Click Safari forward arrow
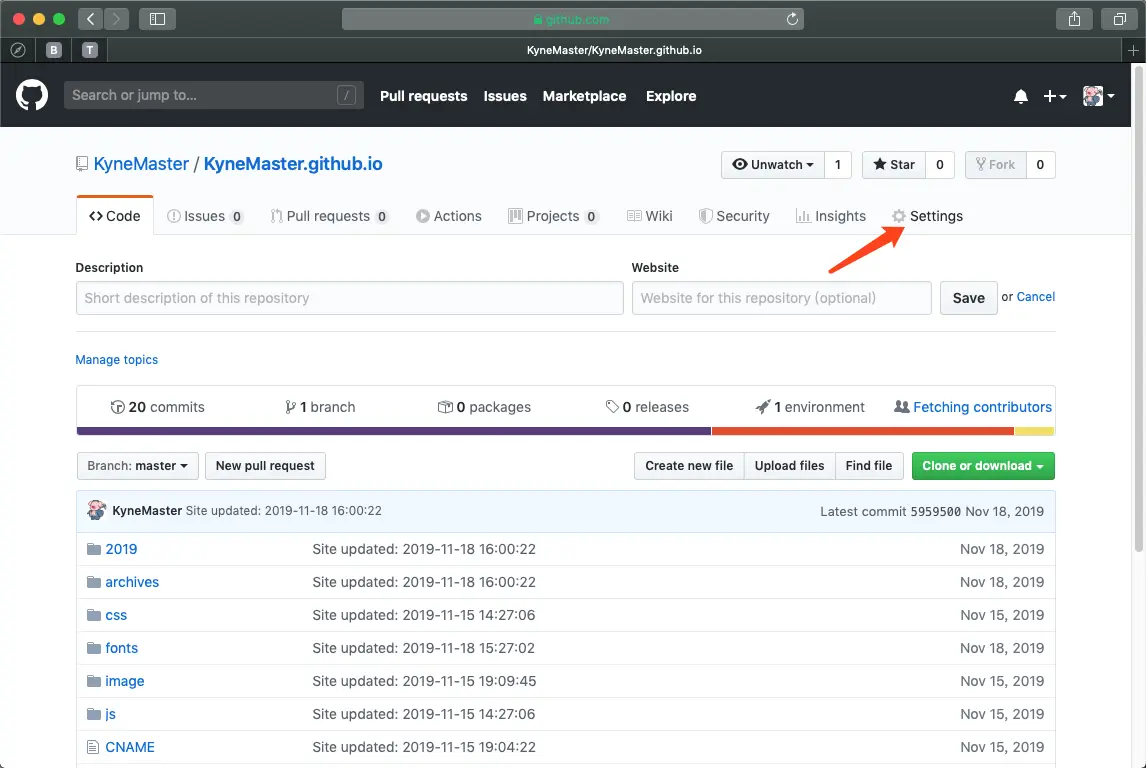 [116, 19]
